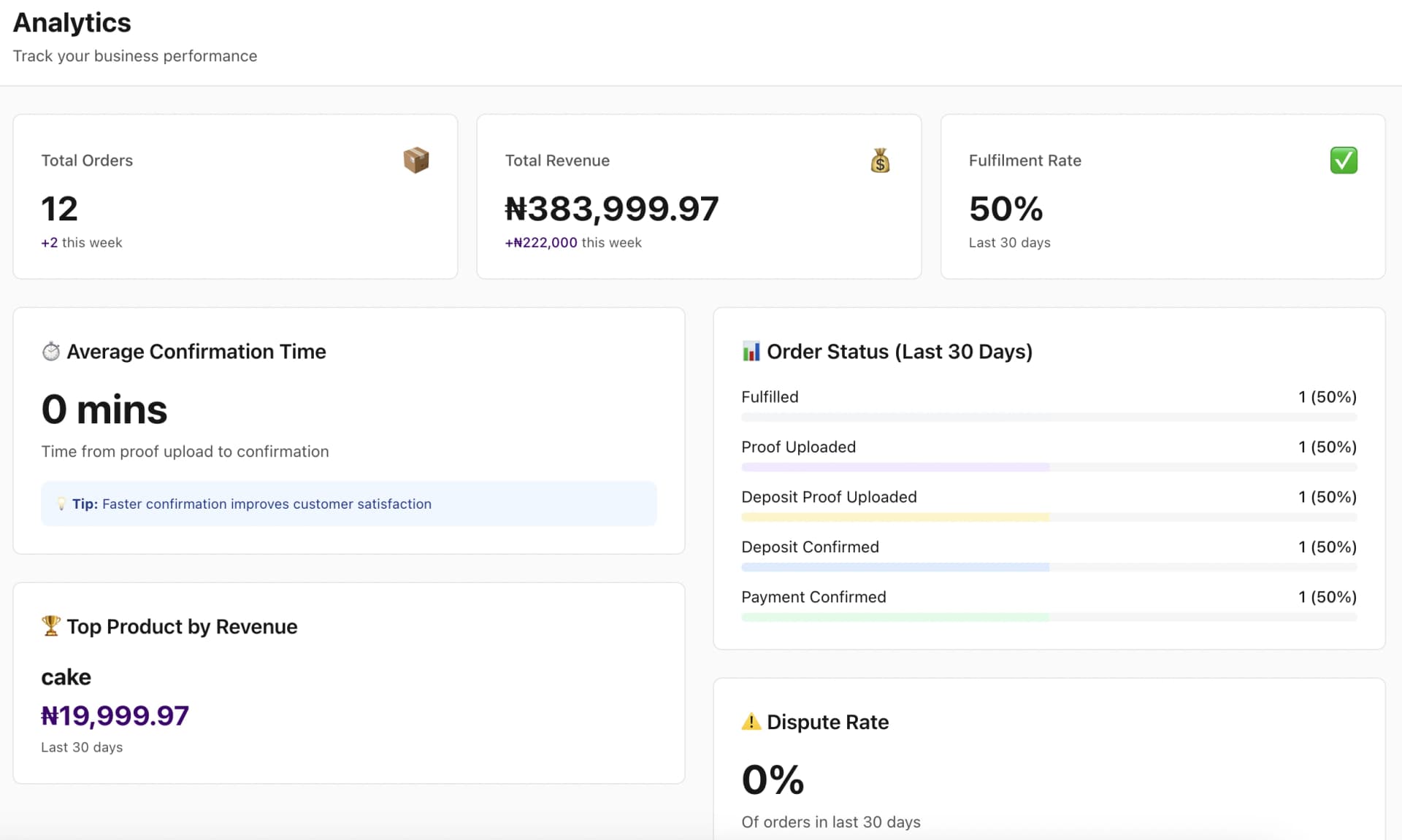Click the warning triangle icon on Dispute Rate card
Screen dimensions: 1402x840
pyautogui.click(x=751, y=721)
